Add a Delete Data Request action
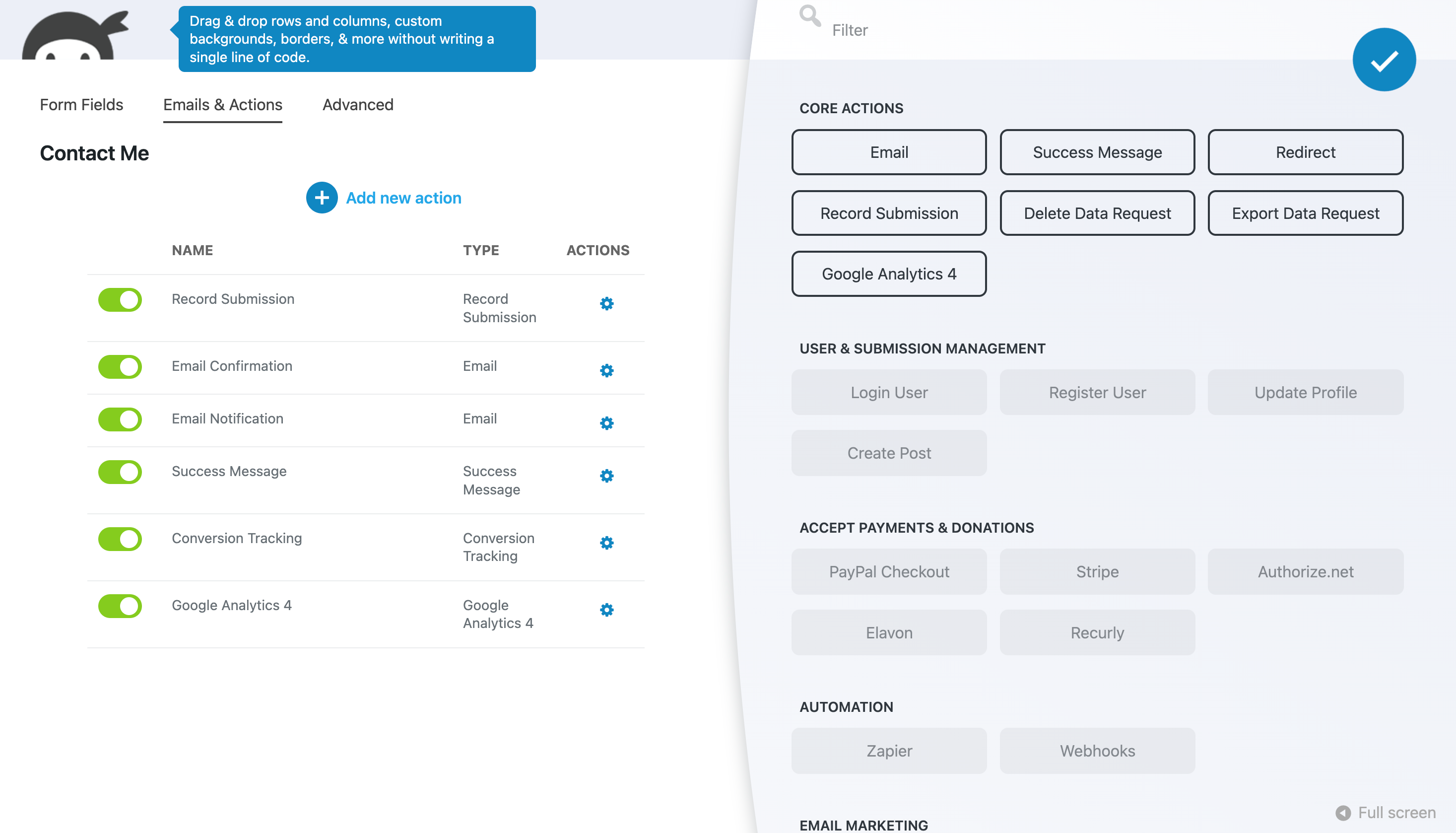The width and height of the screenshot is (1456, 833). pyautogui.click(x=1097, y=213)
